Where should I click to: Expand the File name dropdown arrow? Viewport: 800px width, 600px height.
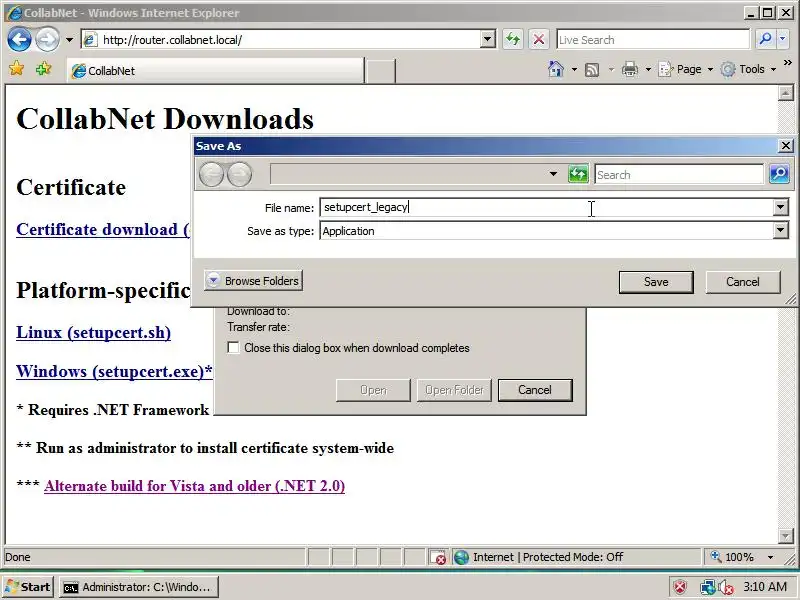[x=780, y=207]
